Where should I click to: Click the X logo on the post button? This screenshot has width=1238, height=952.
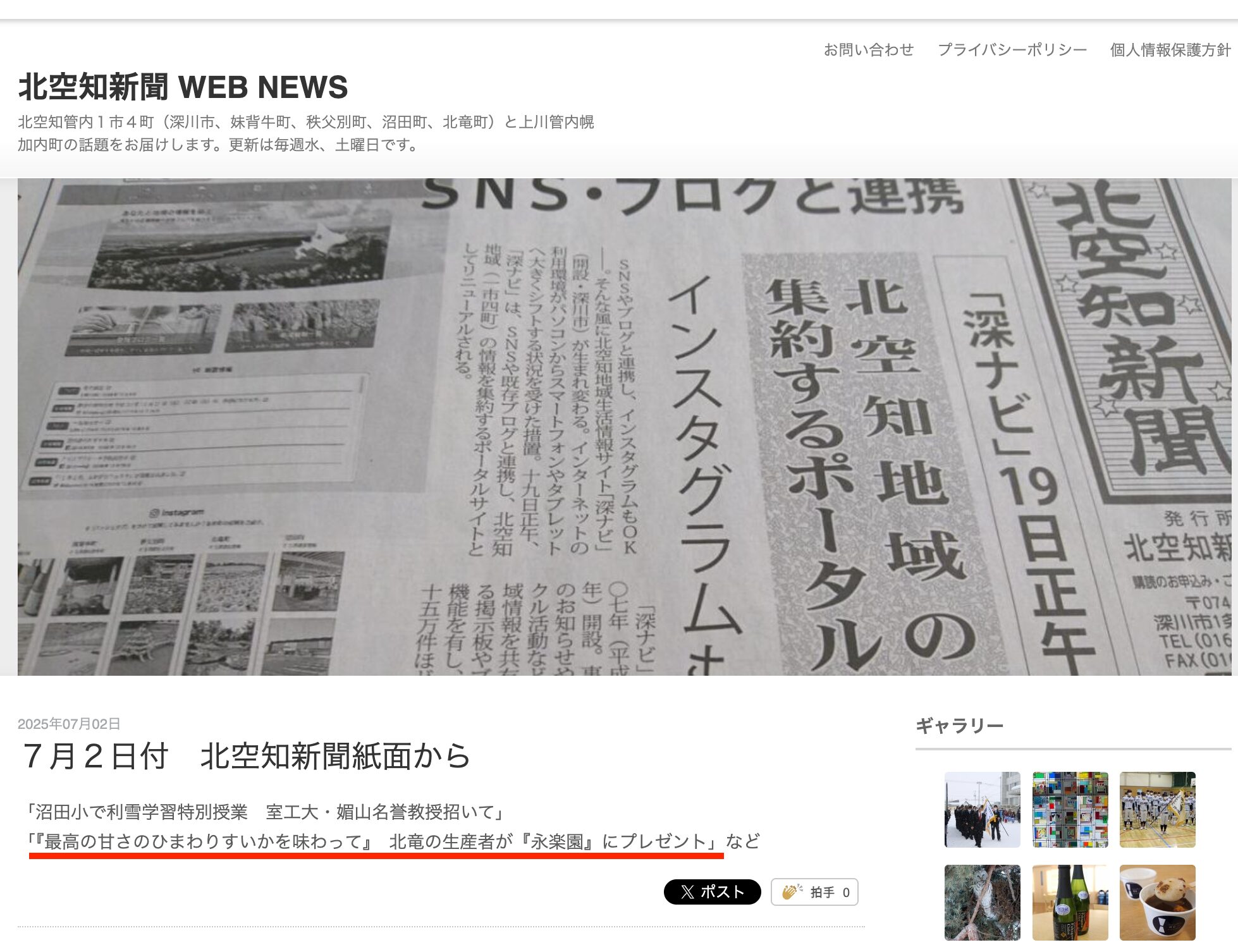(687, 892)
